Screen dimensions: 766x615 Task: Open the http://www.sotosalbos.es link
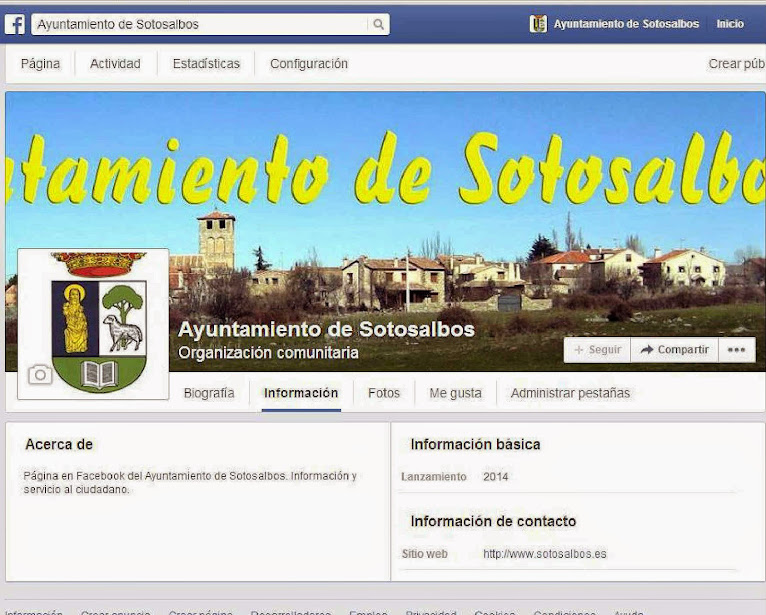pyautogui.click(x=545, y=554)
